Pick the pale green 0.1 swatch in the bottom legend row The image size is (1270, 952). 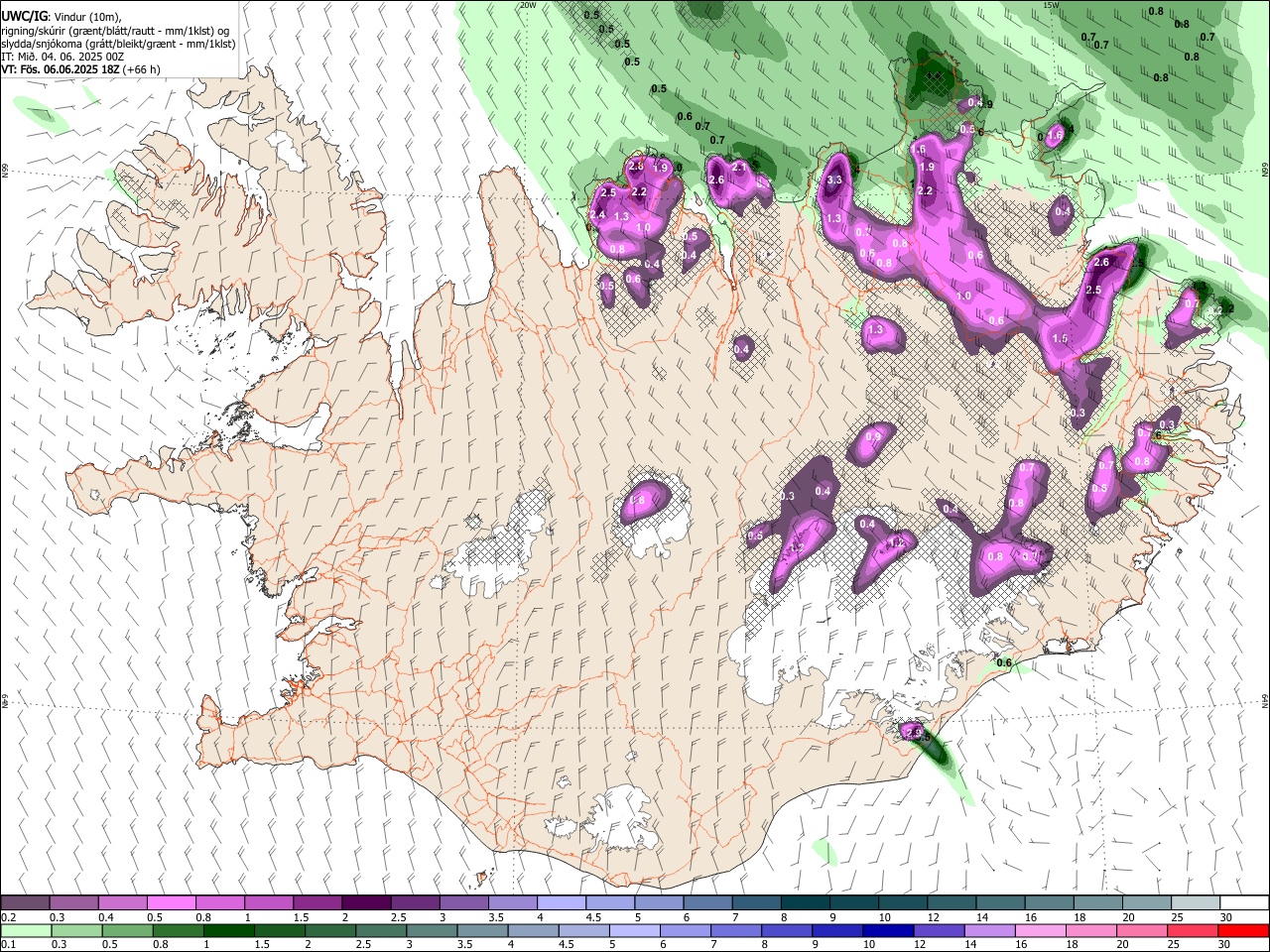pyautogui.click(x=26, y=930)
